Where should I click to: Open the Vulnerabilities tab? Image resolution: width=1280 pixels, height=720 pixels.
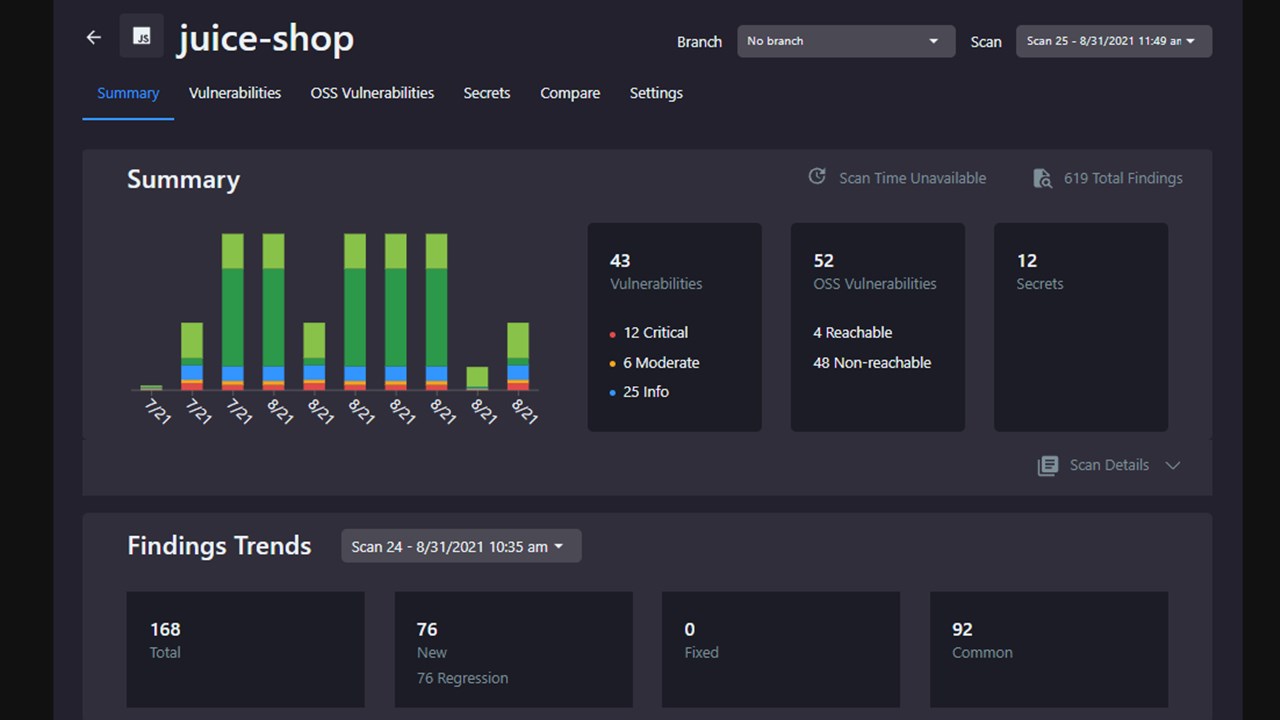(235, 93)
